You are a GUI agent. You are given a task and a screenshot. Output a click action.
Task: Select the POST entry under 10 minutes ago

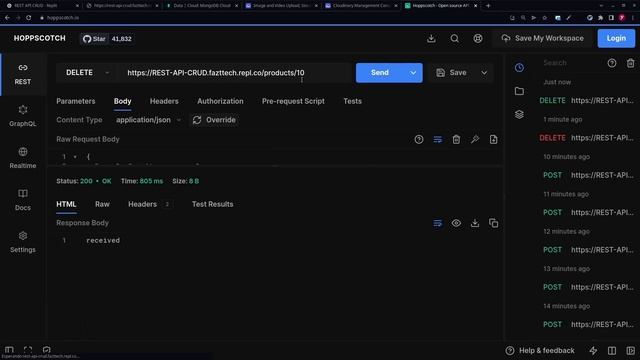587,175
